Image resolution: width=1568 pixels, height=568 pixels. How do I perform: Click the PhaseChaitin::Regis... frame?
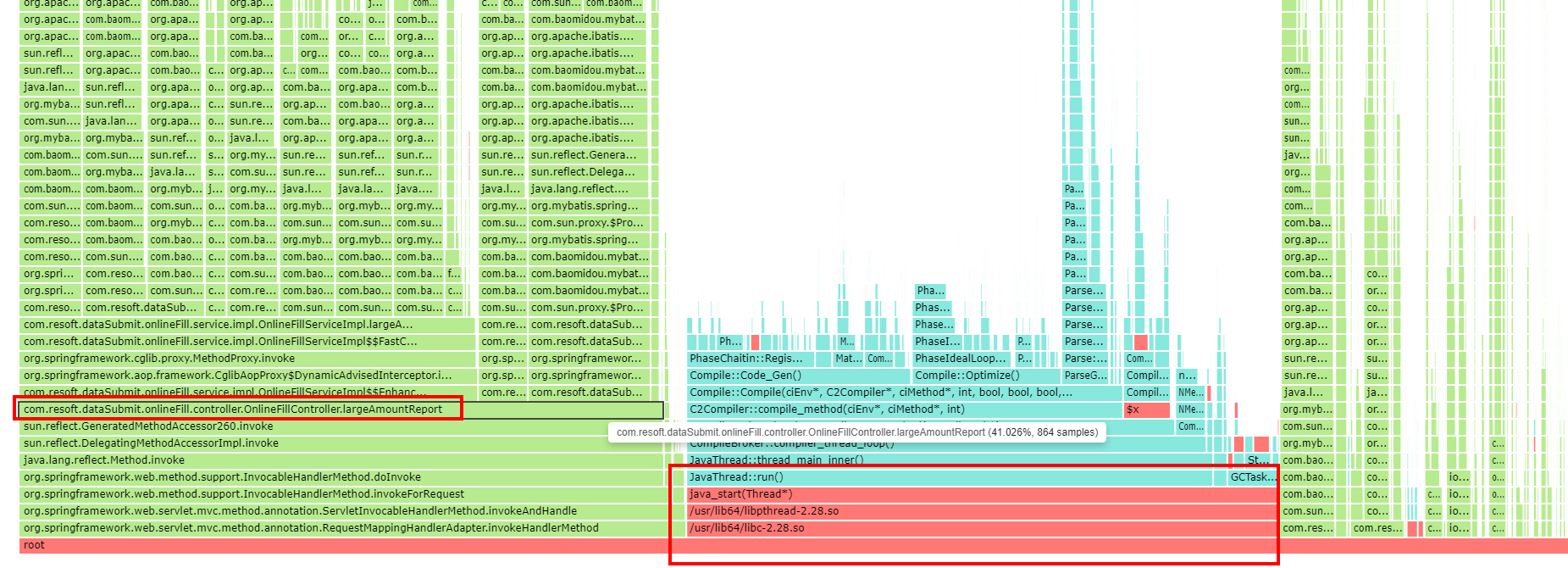point(750,359)
